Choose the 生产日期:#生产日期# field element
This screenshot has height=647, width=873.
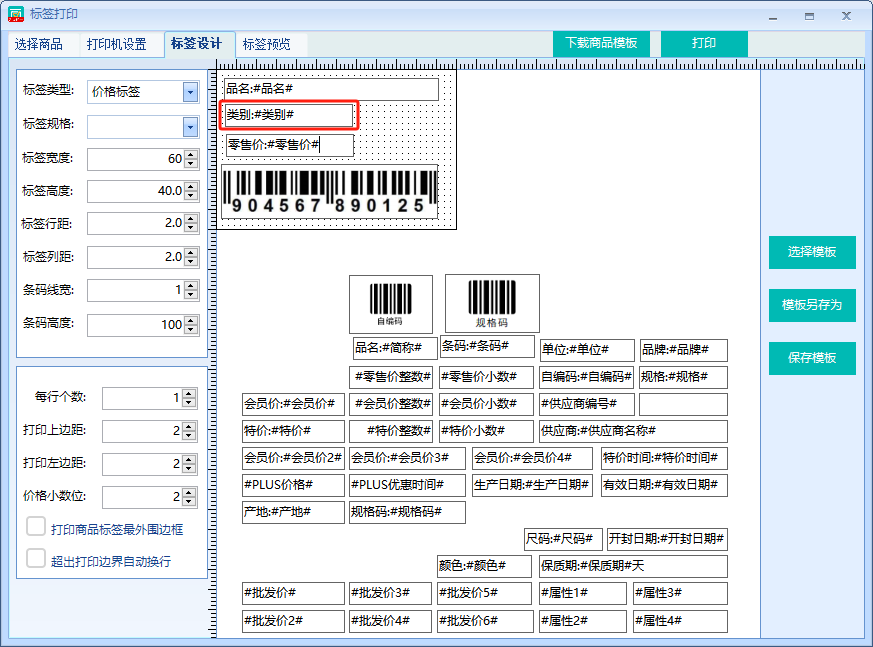click(532, 486)
